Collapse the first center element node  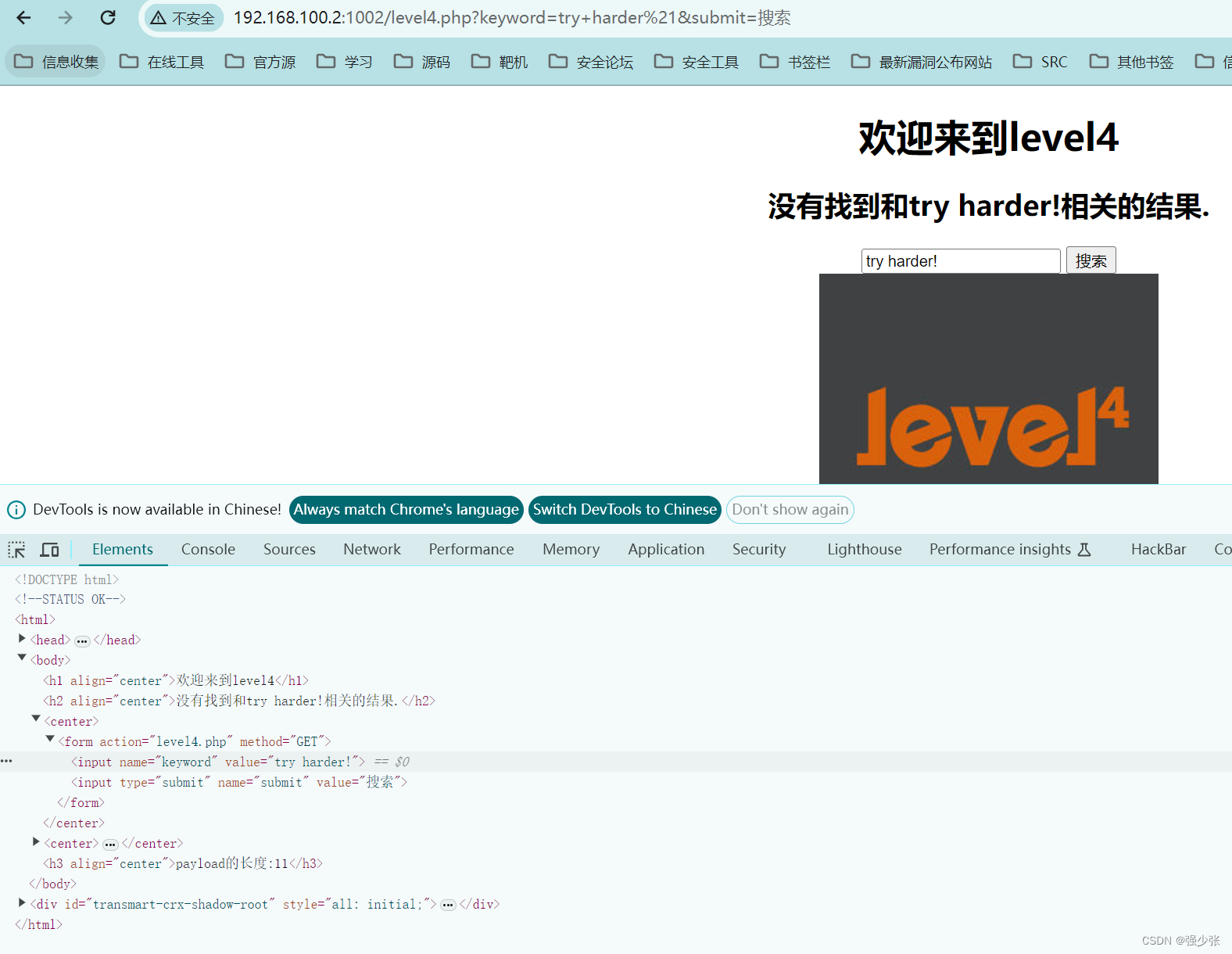36,719
